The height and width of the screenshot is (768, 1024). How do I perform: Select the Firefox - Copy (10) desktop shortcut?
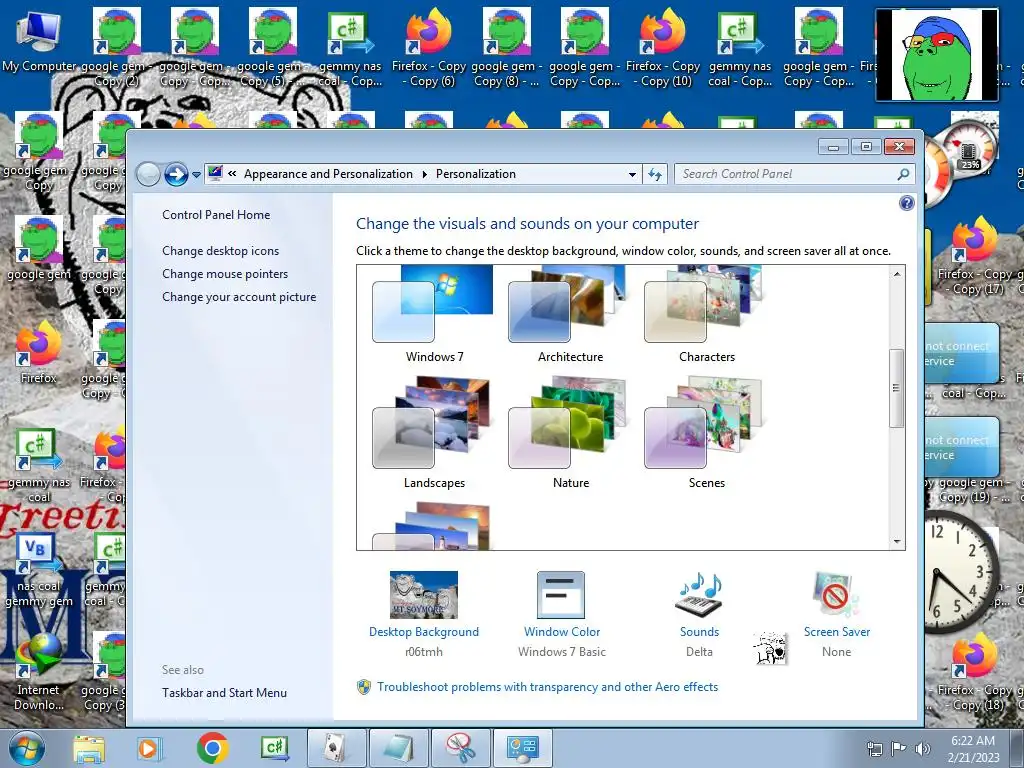[663, 47]
